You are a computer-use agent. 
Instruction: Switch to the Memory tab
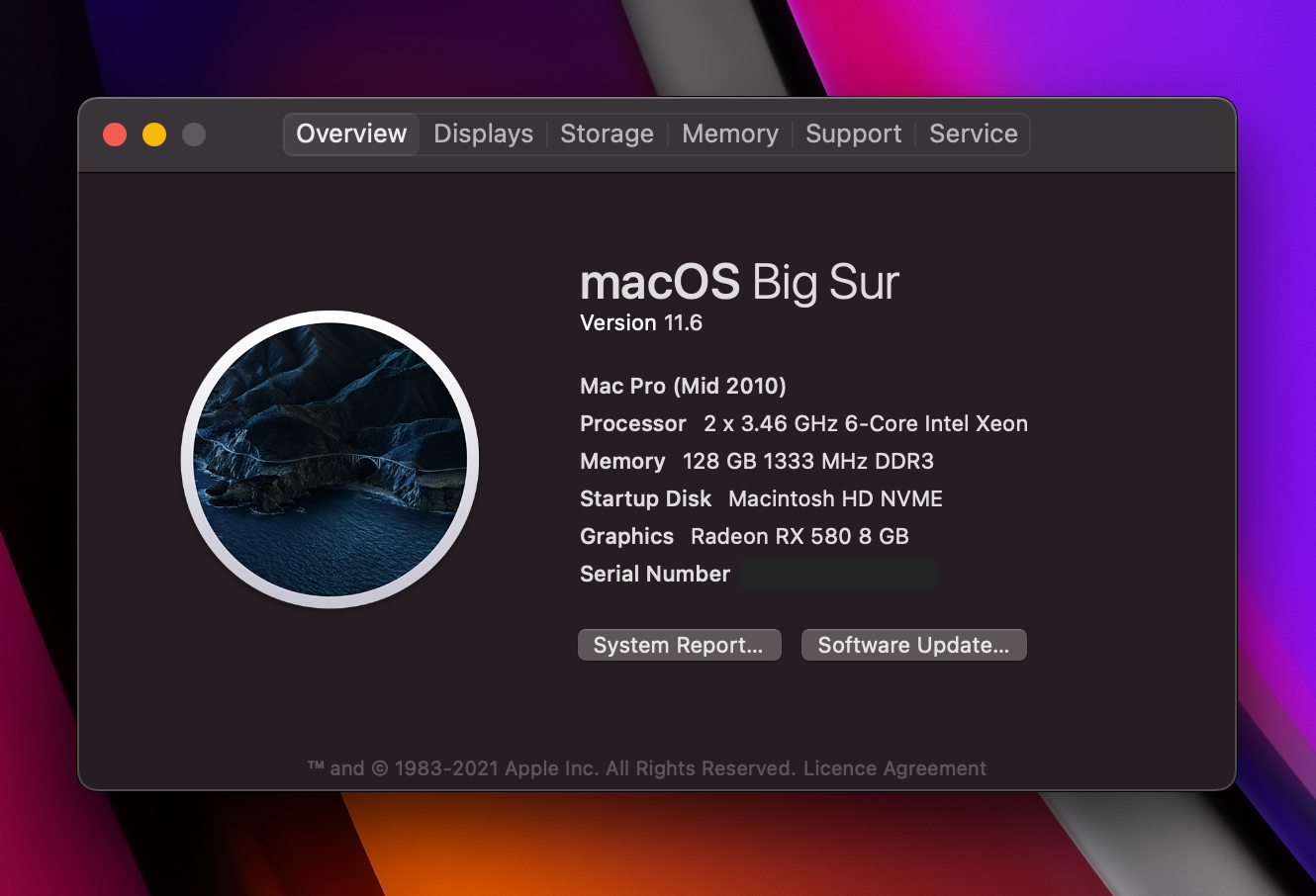click(730, 134)
